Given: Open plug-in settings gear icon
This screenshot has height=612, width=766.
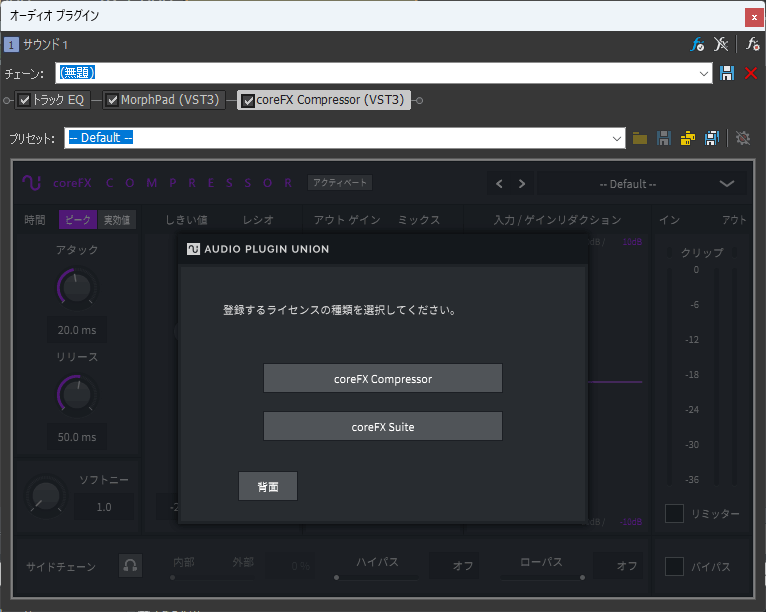Looking at the screenshot, I should pyautogui.click(x=743, y=138).
